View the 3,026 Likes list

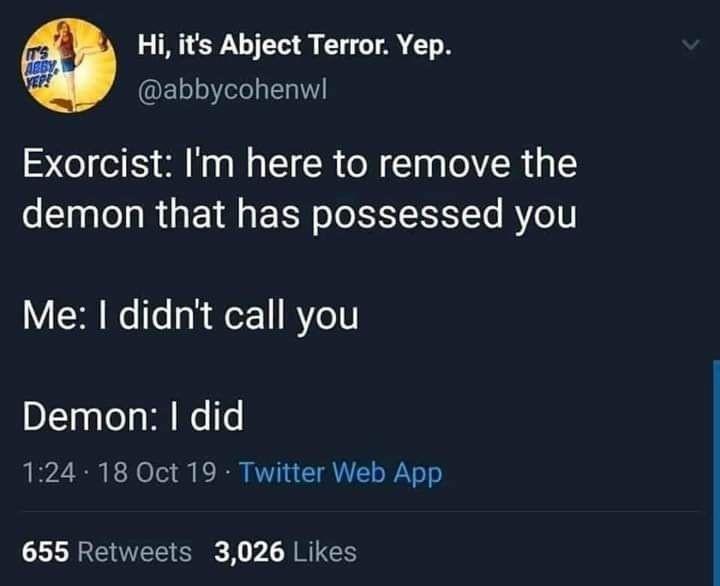coord(285,552)
